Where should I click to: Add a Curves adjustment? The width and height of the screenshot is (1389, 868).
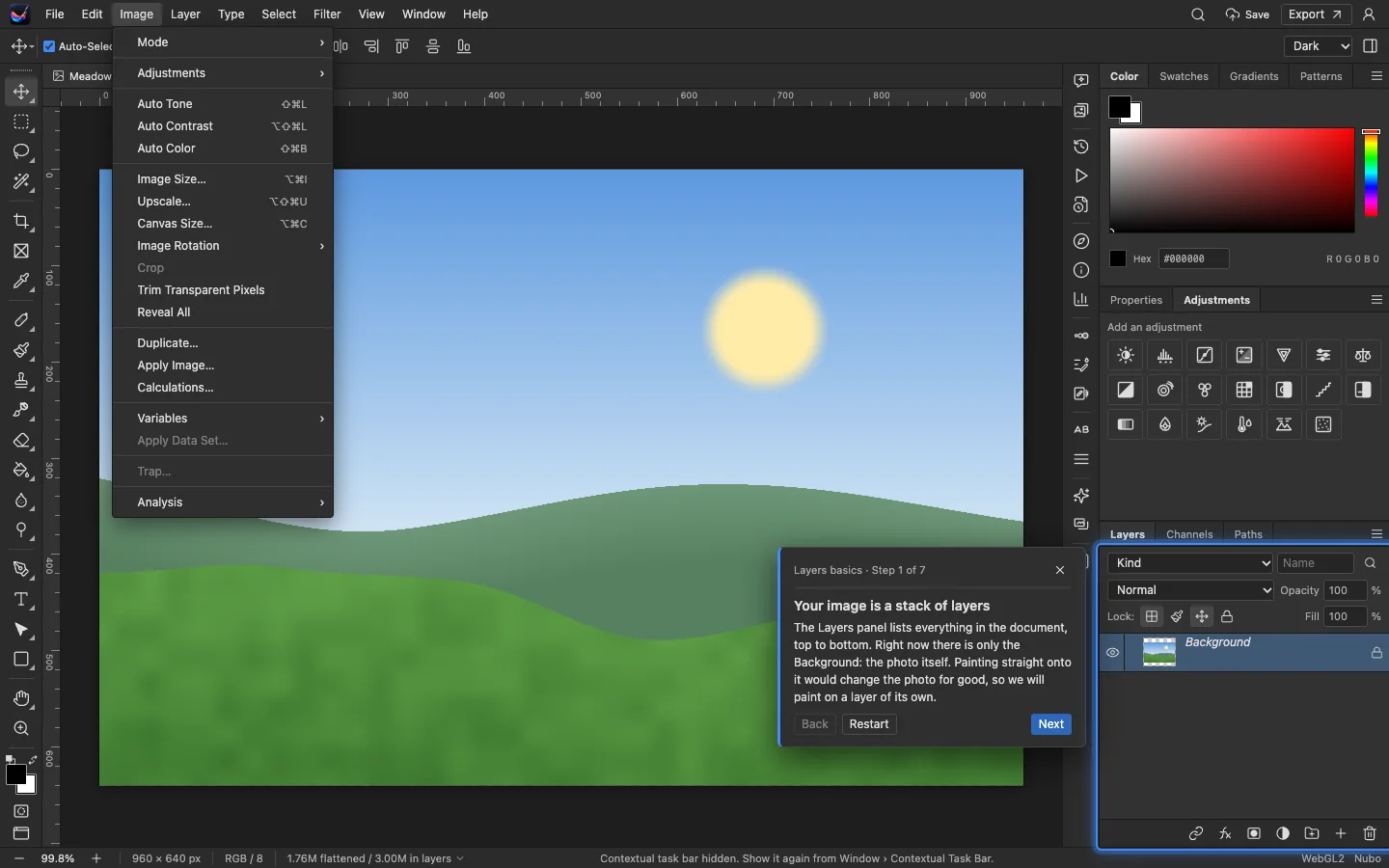pyautogui.click(x=1205, y=355)
